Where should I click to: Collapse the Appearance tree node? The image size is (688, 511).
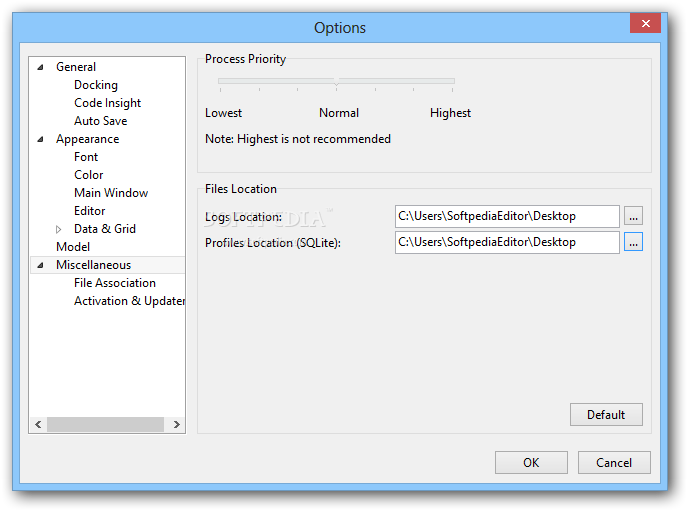(x=40, y=139)
